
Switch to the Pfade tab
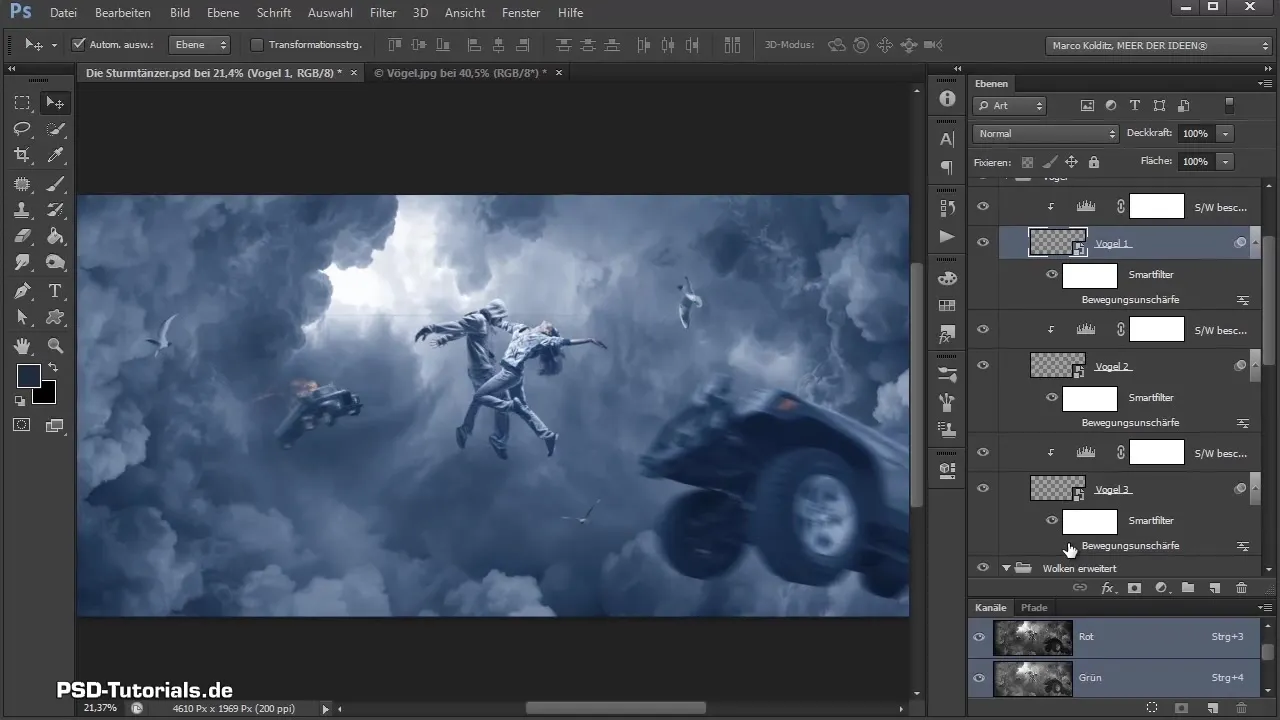(1034, 608)
